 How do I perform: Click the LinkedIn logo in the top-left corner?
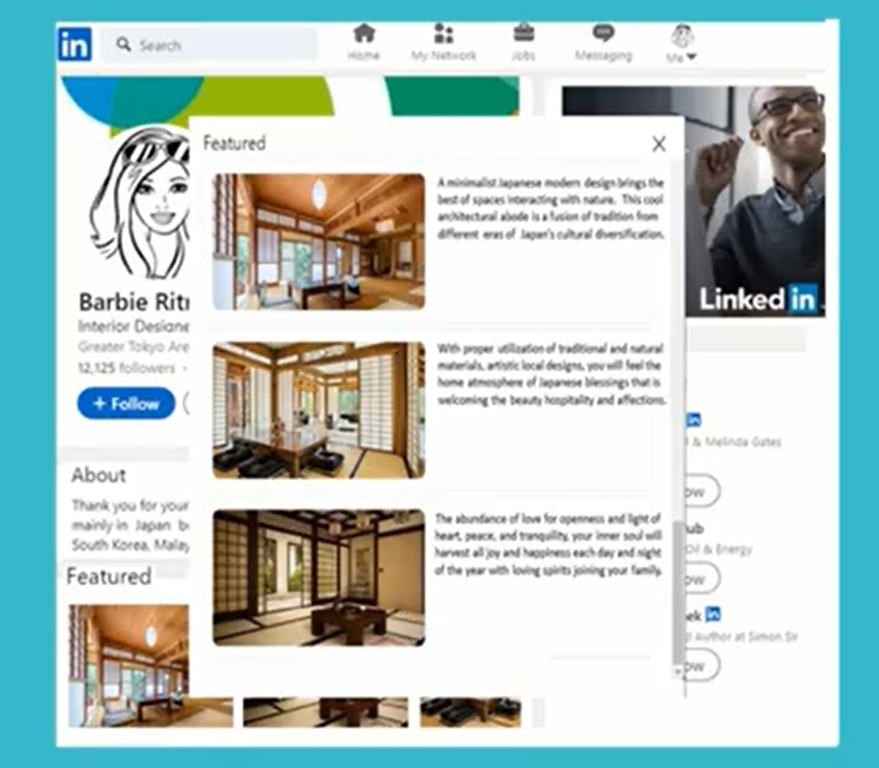coord(73,43)
